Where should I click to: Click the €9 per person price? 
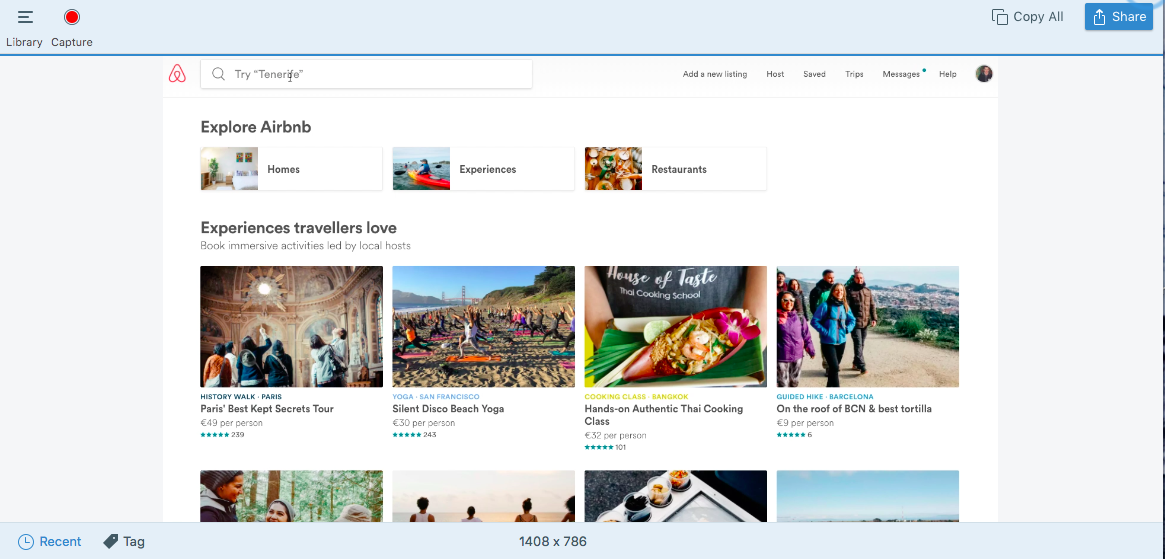pos(805,423)
